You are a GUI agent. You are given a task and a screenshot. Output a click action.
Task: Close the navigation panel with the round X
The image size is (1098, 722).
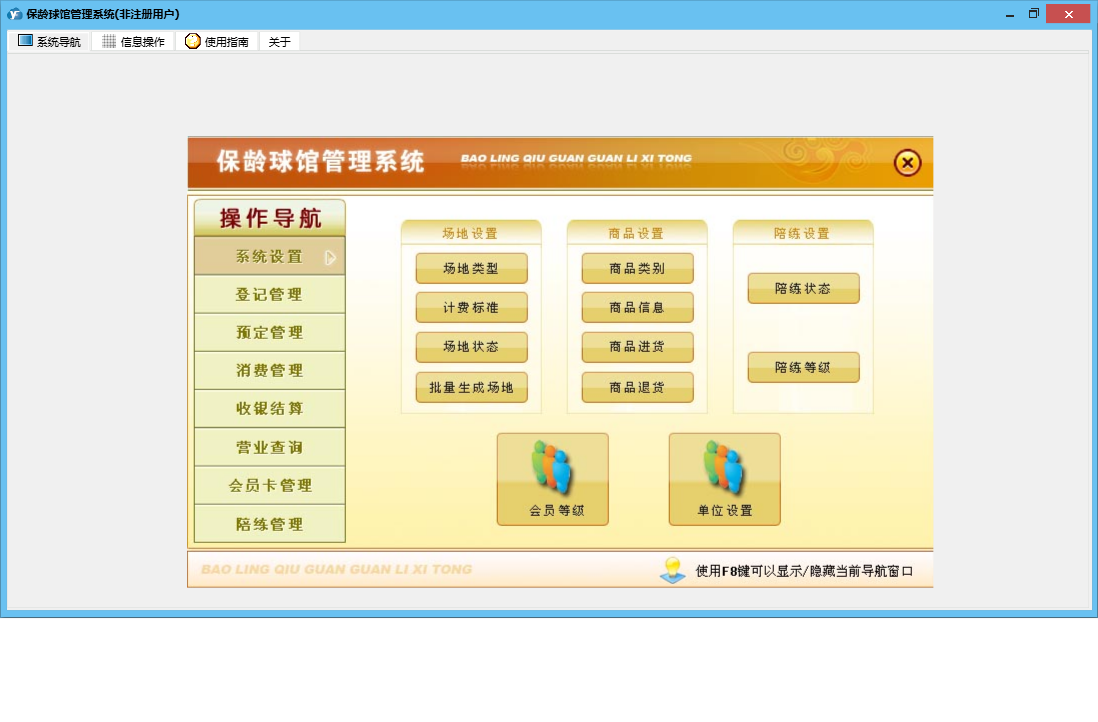click(x=908, y=163)
